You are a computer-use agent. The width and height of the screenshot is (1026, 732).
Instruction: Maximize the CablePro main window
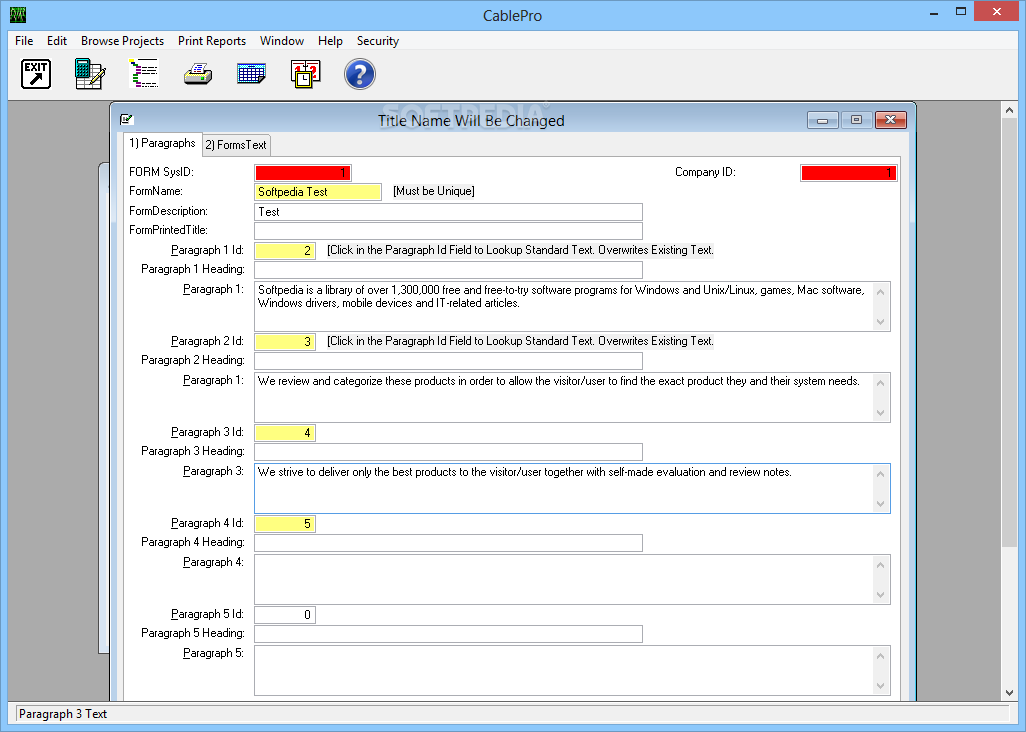click(961, 12)
